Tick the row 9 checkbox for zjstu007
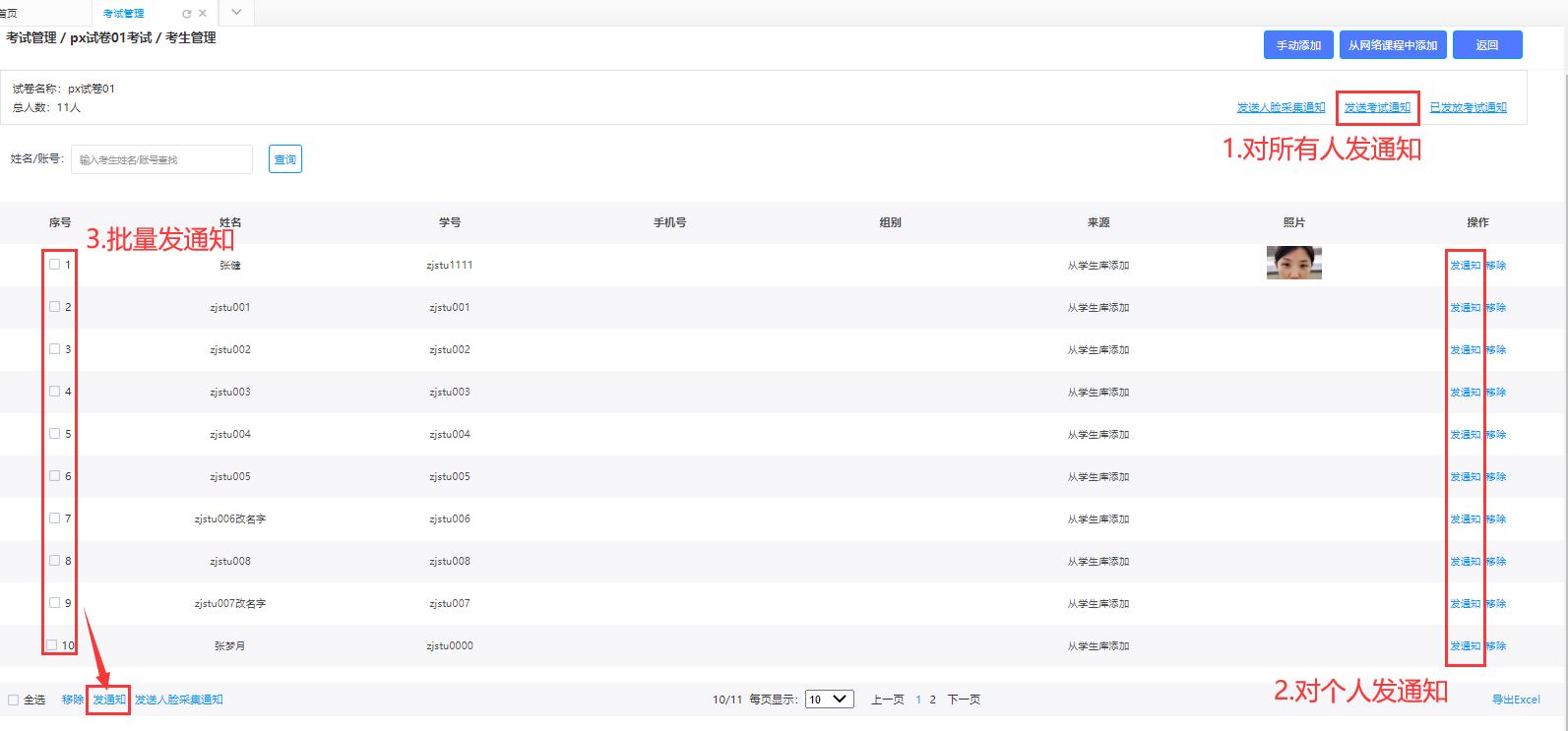Image resolution: width=1568 pixels, height=731 pixels. 54,602
